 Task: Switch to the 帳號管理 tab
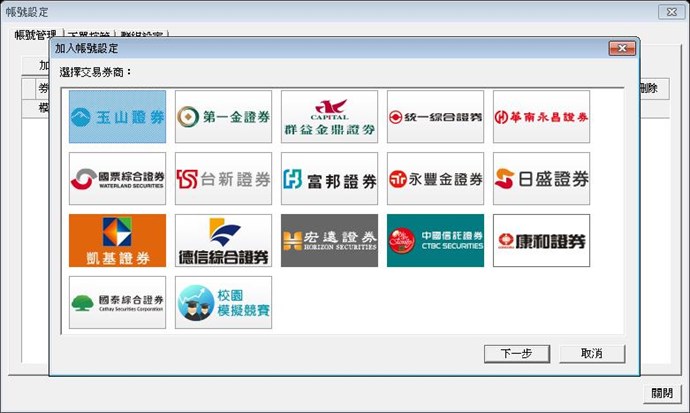coord(35,36)
